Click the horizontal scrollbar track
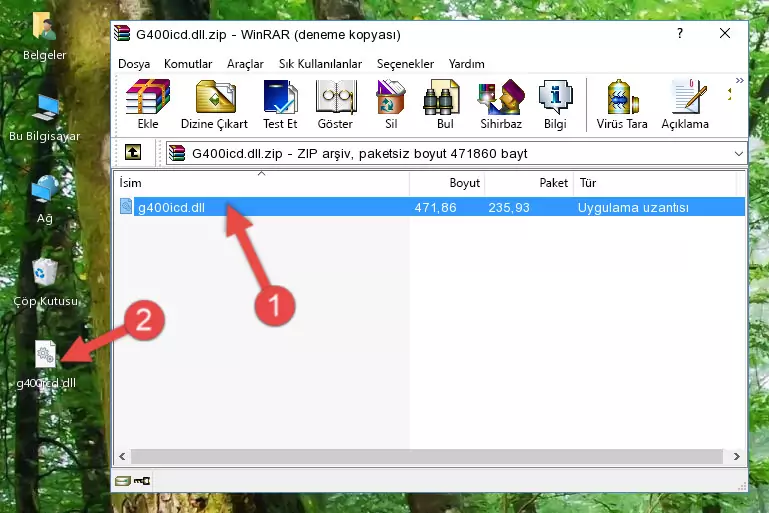Screen dimensions: 769x513 tap(427, 457)
